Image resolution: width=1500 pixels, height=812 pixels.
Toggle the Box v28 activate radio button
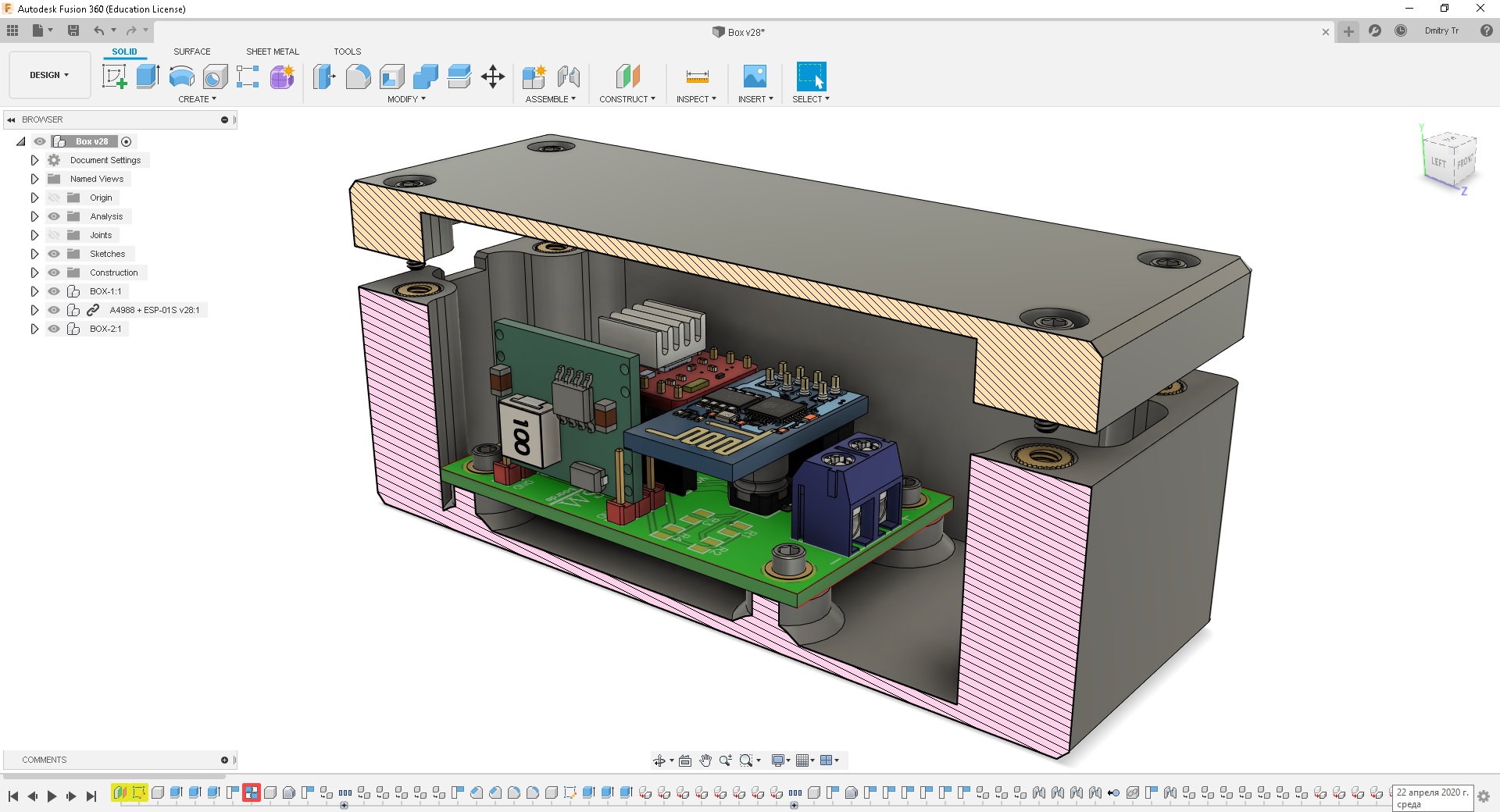127,141
